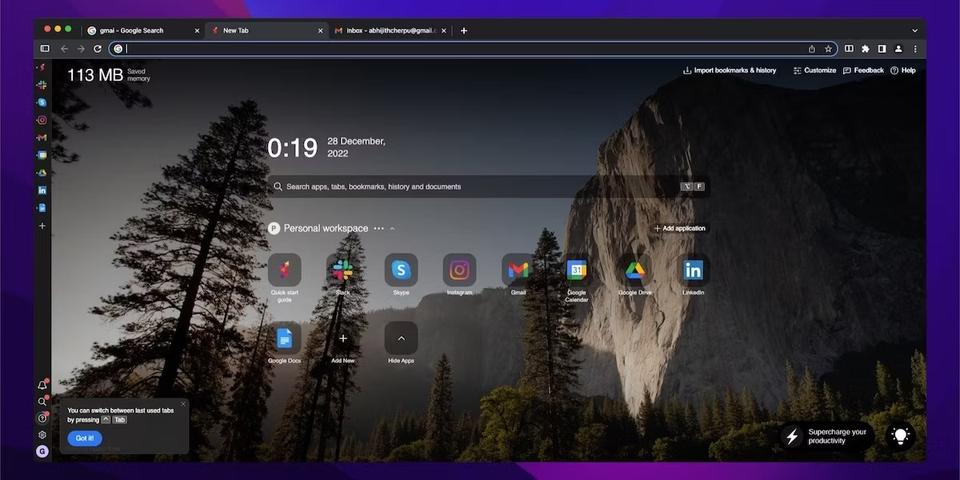This screenshot has width=960, height=480.
Task: Open the G profile avatar in the sidebar
Action: point(42,452)
